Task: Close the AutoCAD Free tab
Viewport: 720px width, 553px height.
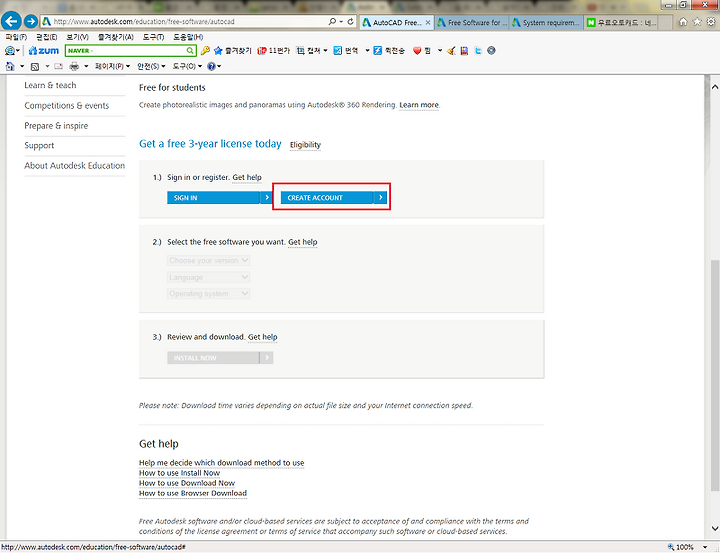Action: click(428, 23)
